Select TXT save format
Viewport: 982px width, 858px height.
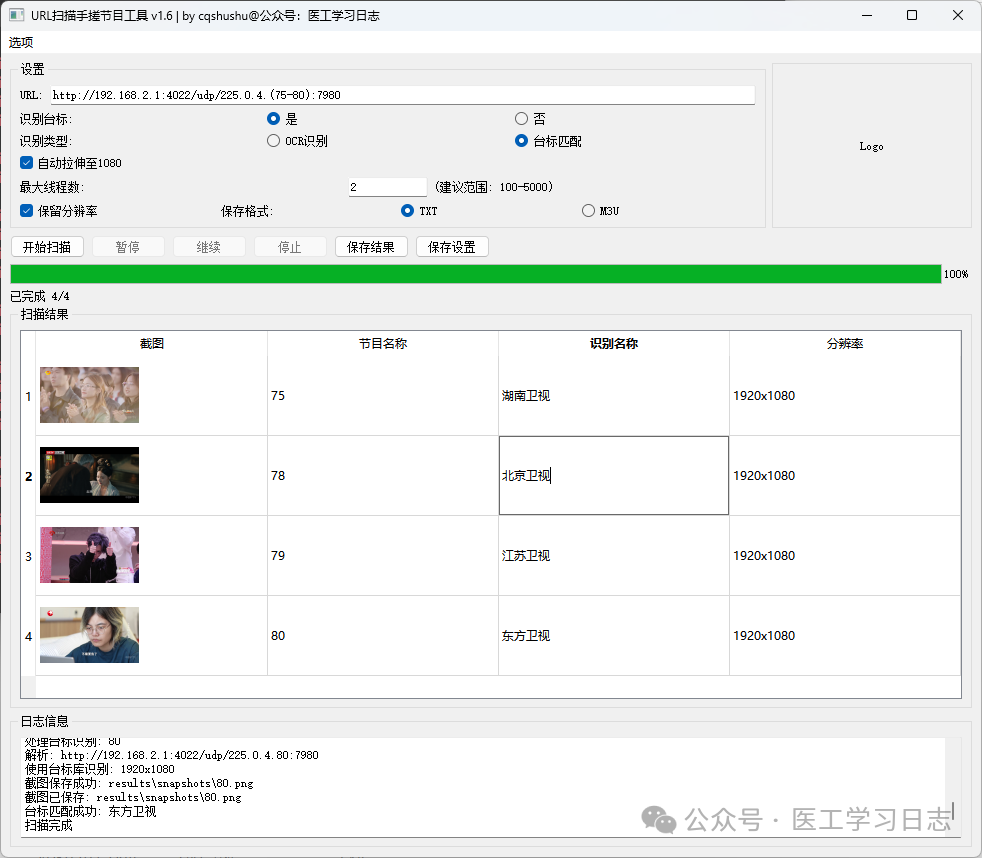click(407, 211)
